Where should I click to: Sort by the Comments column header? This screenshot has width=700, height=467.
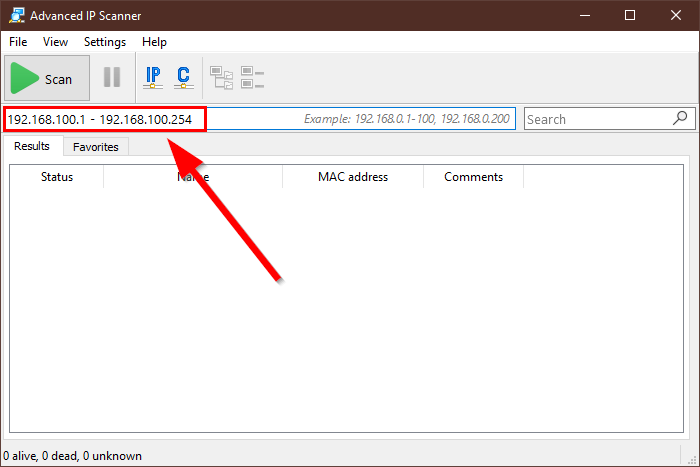click(473, 177)
